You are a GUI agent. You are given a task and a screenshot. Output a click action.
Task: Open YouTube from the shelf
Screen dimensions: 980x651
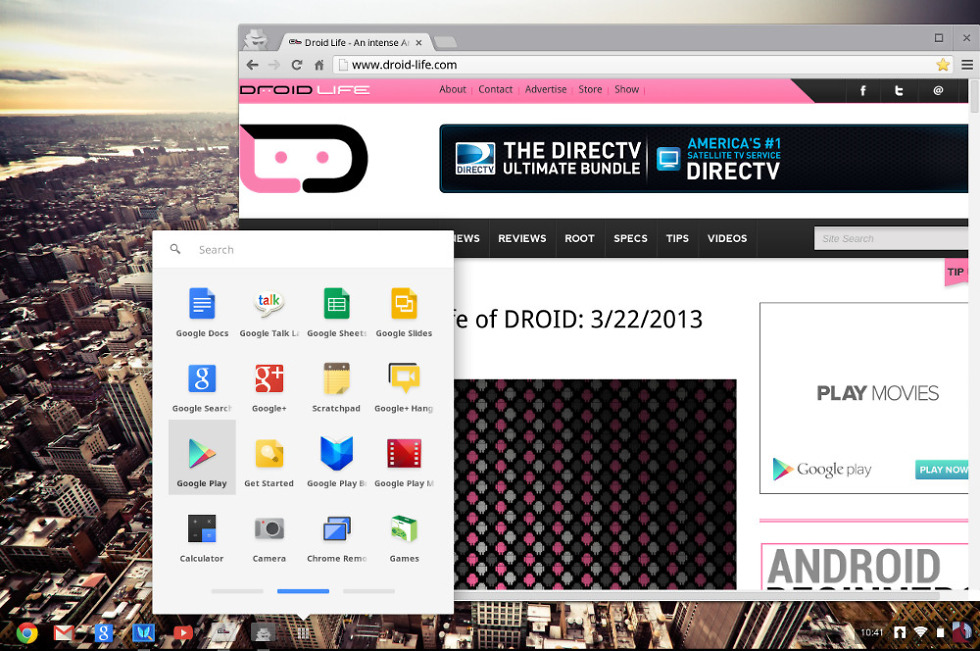pyautogui.click(x=182, y=633)
